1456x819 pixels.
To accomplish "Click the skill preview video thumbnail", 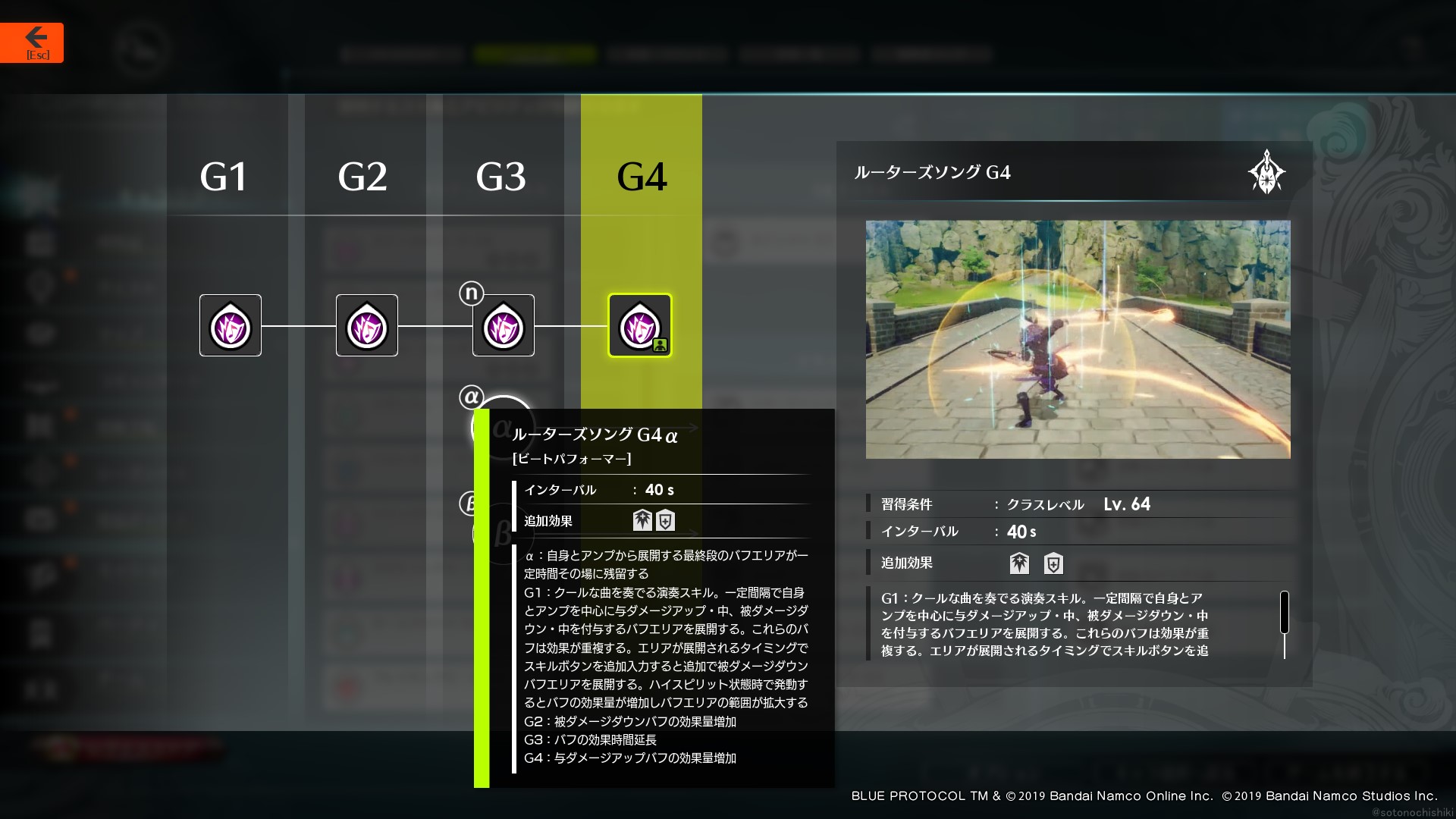I will click(x=1078, y=340).
